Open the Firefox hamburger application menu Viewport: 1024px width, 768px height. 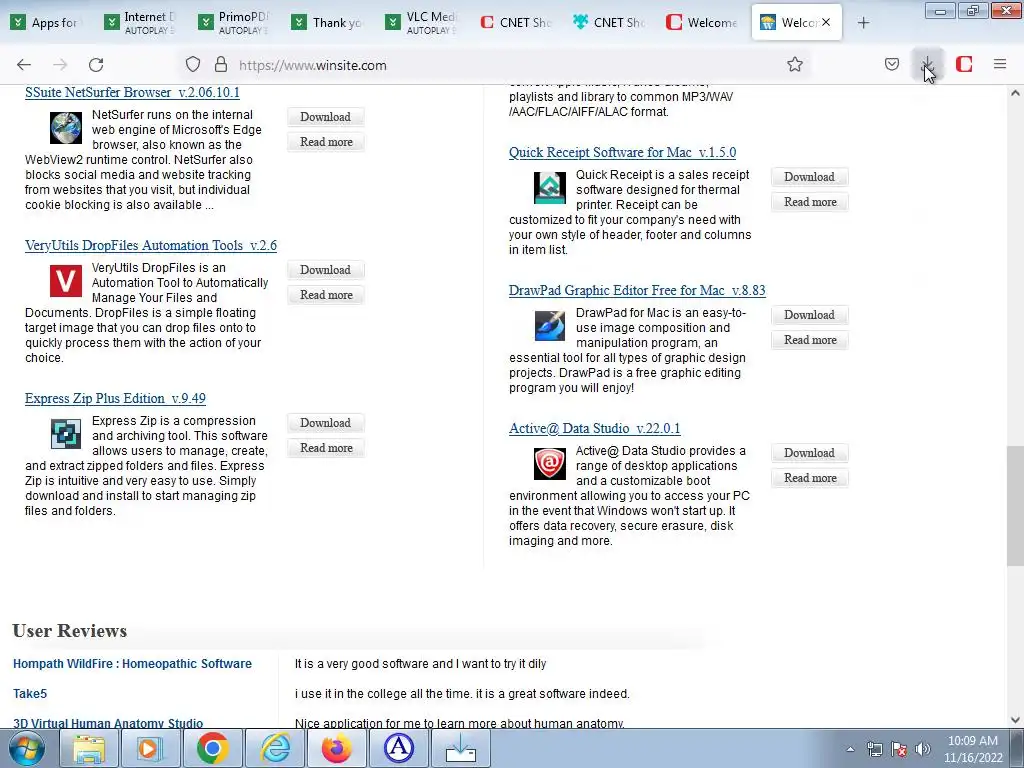[x=1000, y=64]
